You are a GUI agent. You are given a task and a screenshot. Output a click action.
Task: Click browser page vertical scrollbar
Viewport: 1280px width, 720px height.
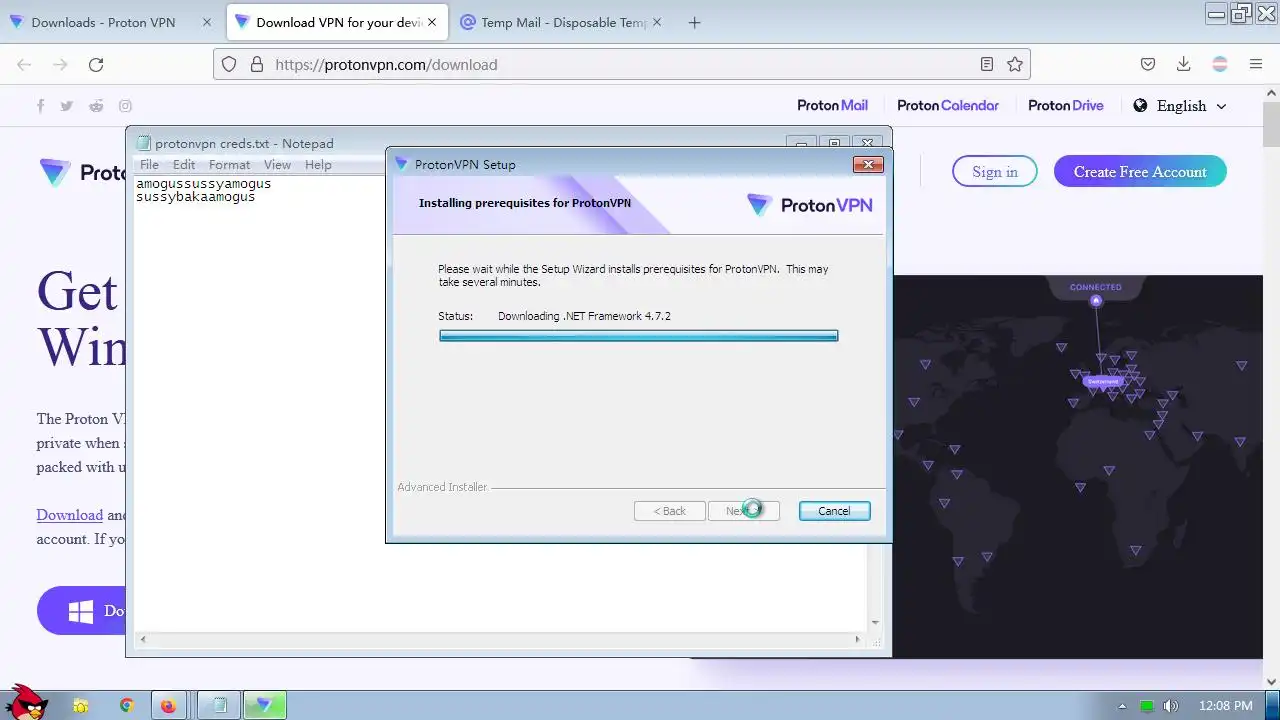(x=1271, y=385)
